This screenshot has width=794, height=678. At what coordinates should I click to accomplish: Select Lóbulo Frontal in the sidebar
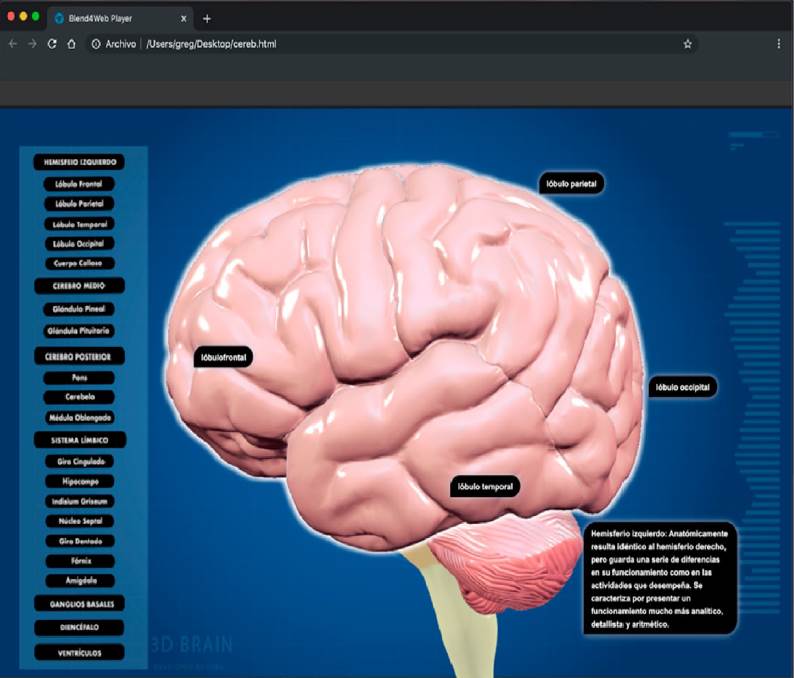[x=79, y=184]
